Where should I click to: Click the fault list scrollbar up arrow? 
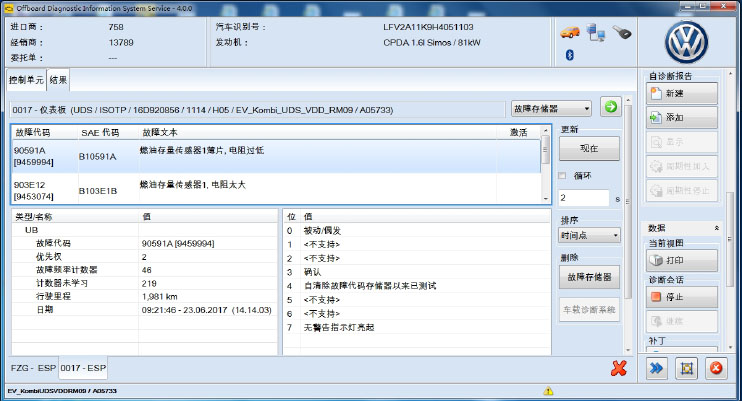(545, 130)
